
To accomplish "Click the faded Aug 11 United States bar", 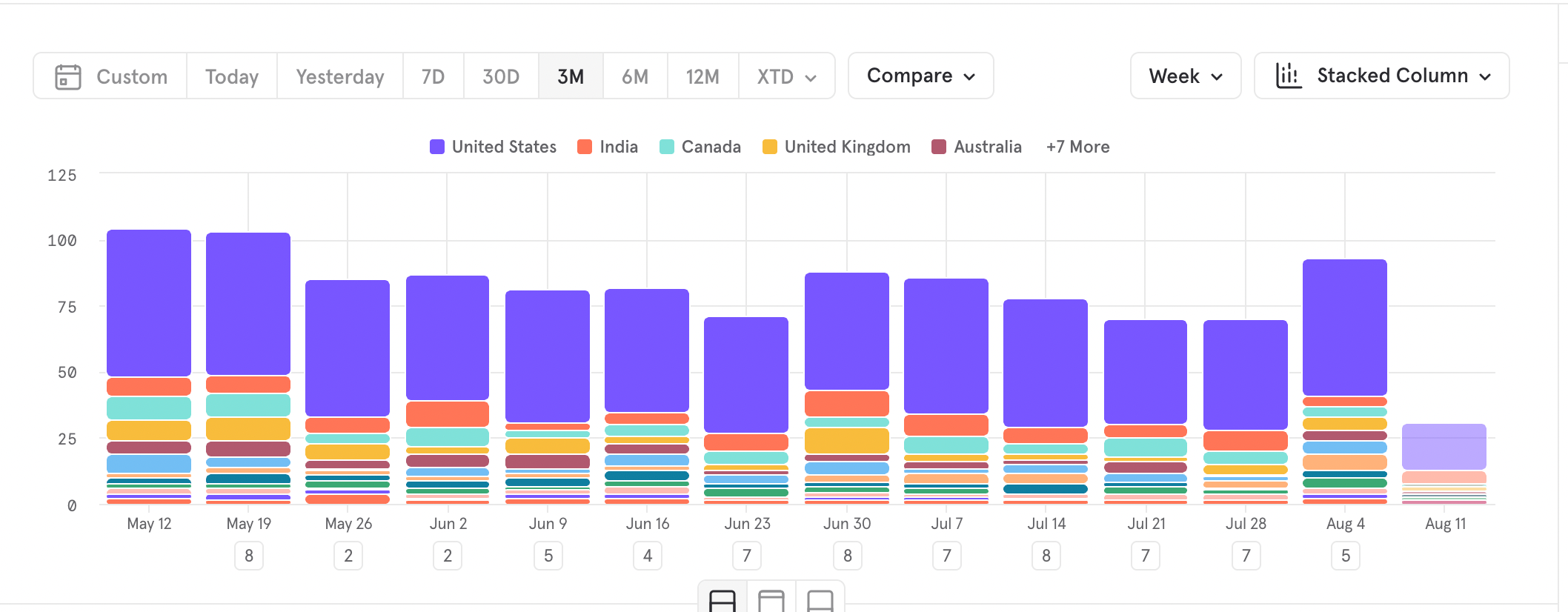I will (1444, 446).
